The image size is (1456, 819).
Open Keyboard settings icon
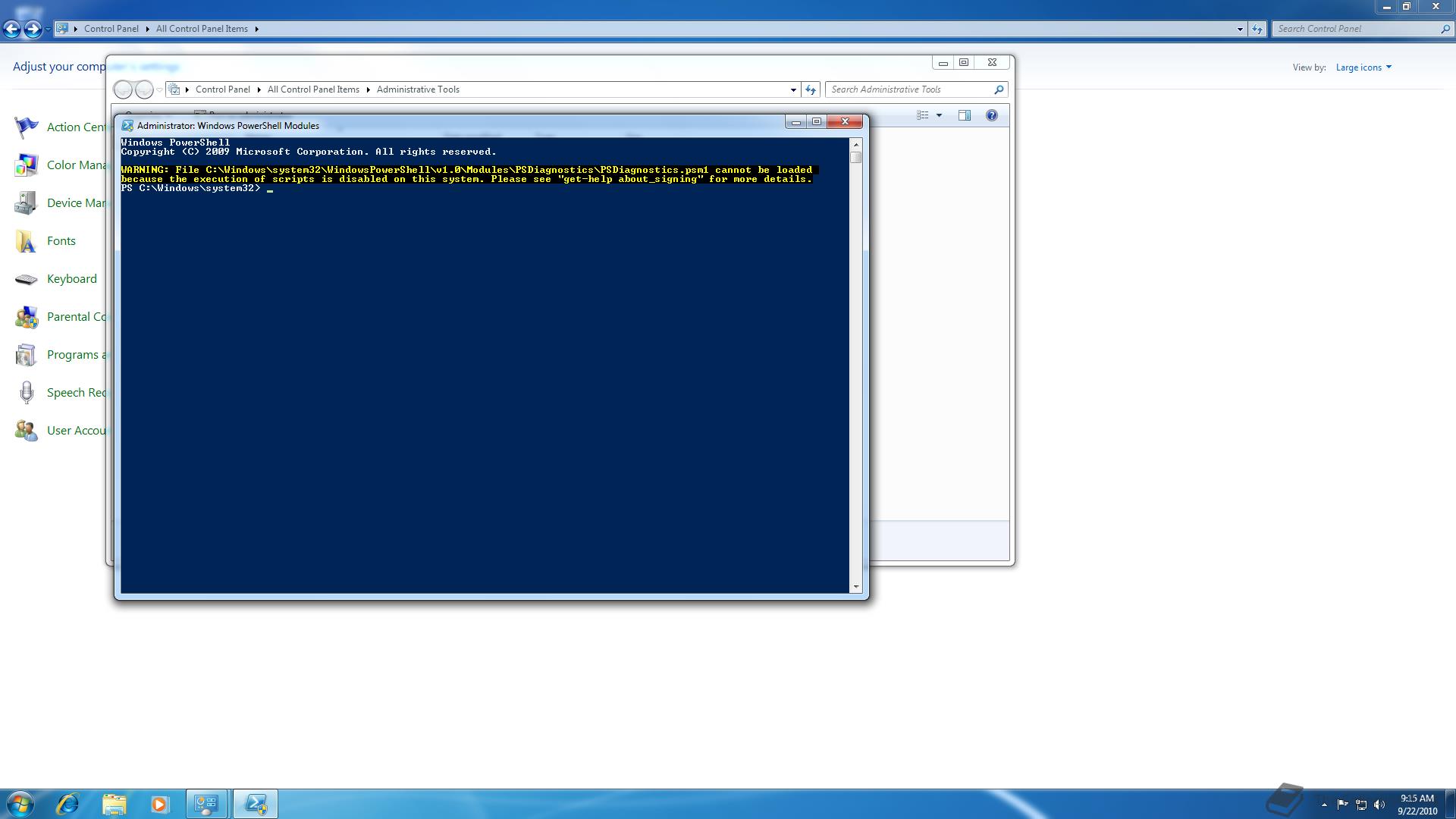click(x=27, y=279)
